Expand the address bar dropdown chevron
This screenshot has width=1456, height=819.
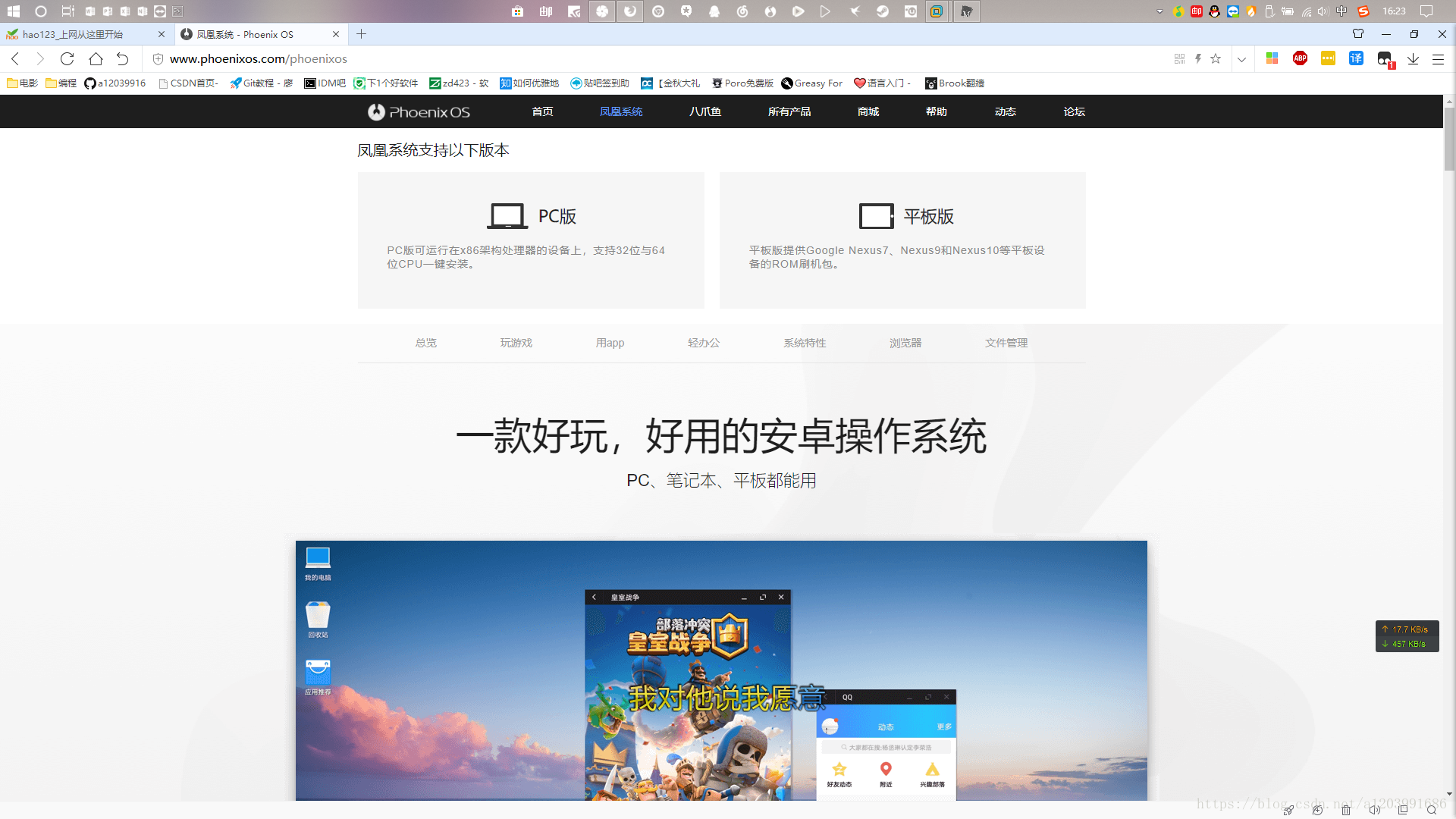1241,59
